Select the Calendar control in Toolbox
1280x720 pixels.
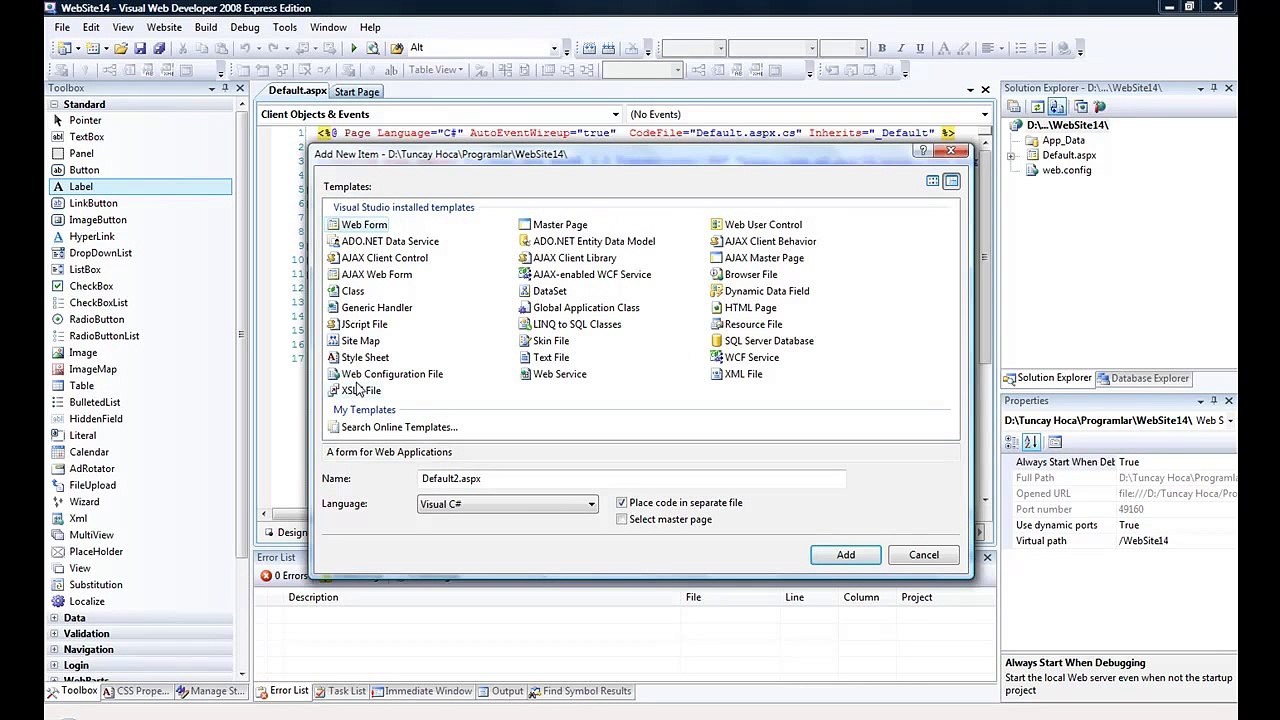pos(89,452)
